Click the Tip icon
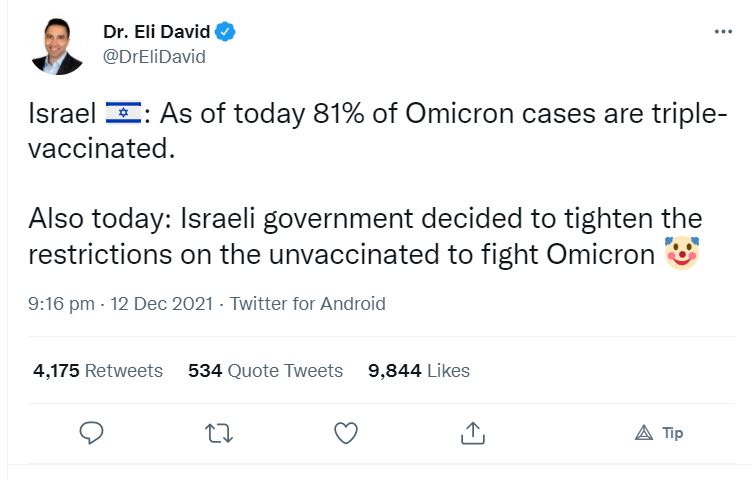The image size is (752, 480). pos(644,433)
